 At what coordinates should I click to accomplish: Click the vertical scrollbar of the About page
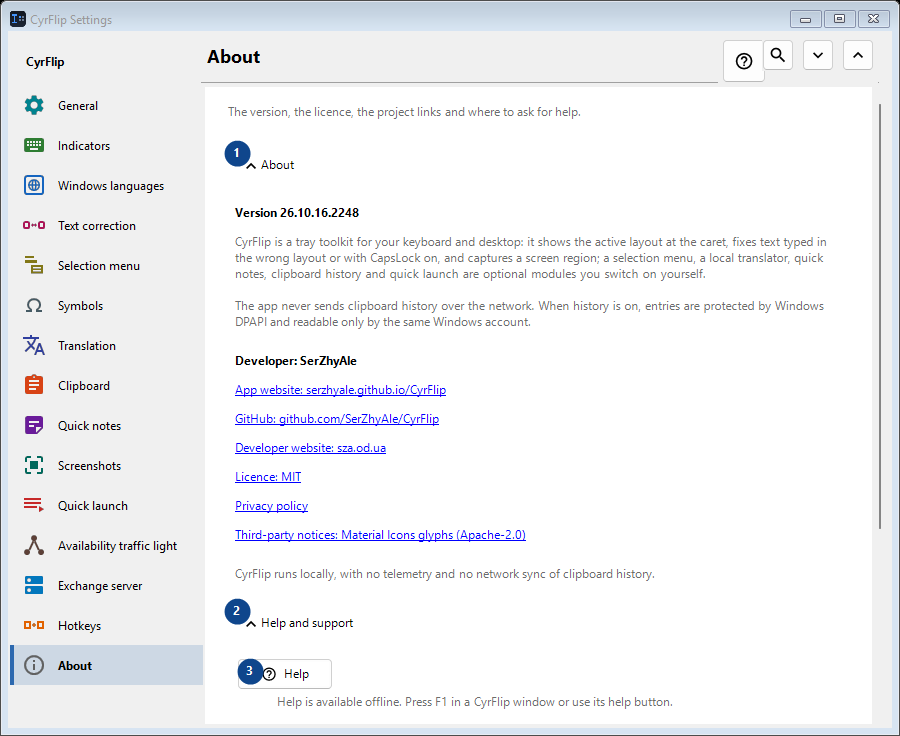tap(880, 316)
